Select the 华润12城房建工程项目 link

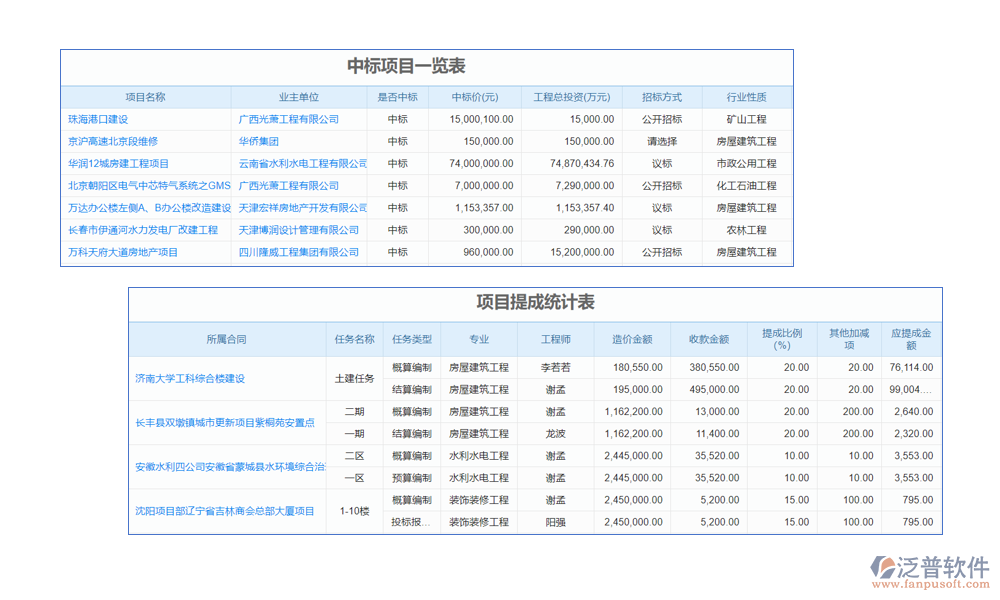(x=118, y=164)
